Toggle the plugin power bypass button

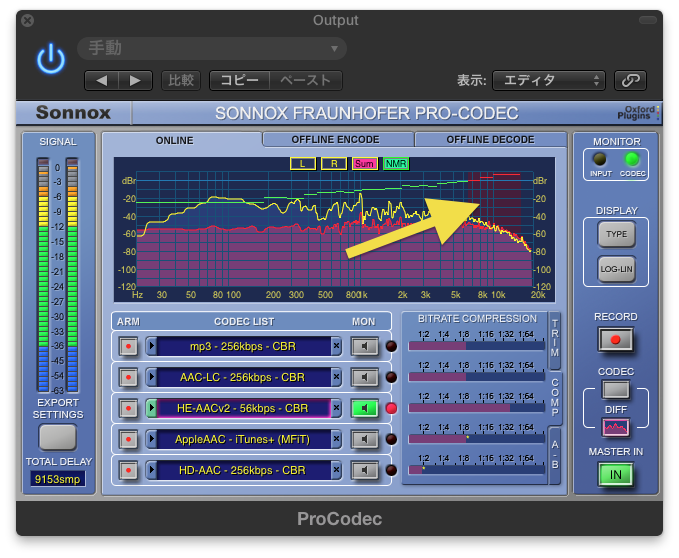[x=51, y=59]
